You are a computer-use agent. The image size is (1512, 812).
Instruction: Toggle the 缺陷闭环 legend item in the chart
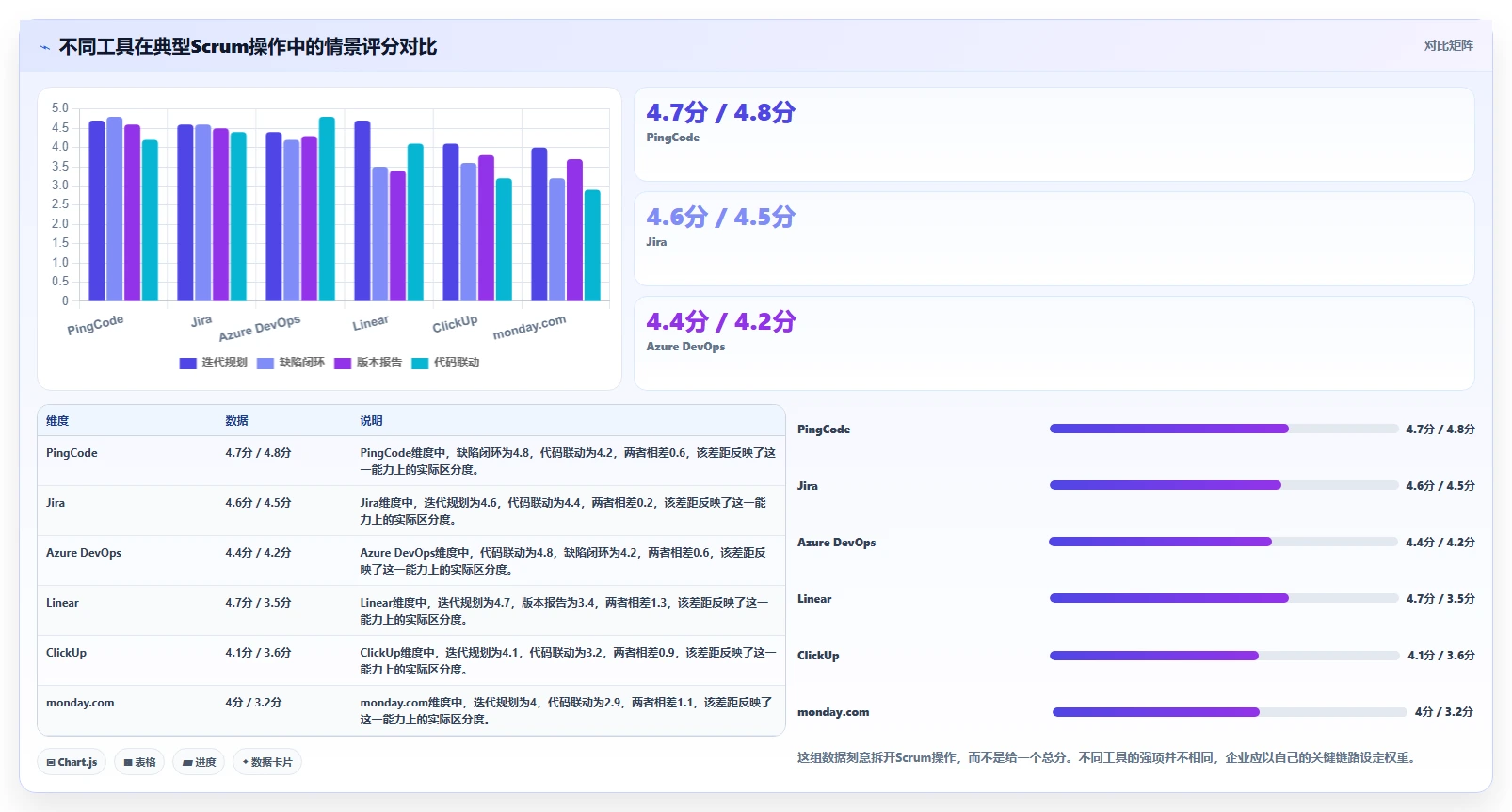pos(291,363)
